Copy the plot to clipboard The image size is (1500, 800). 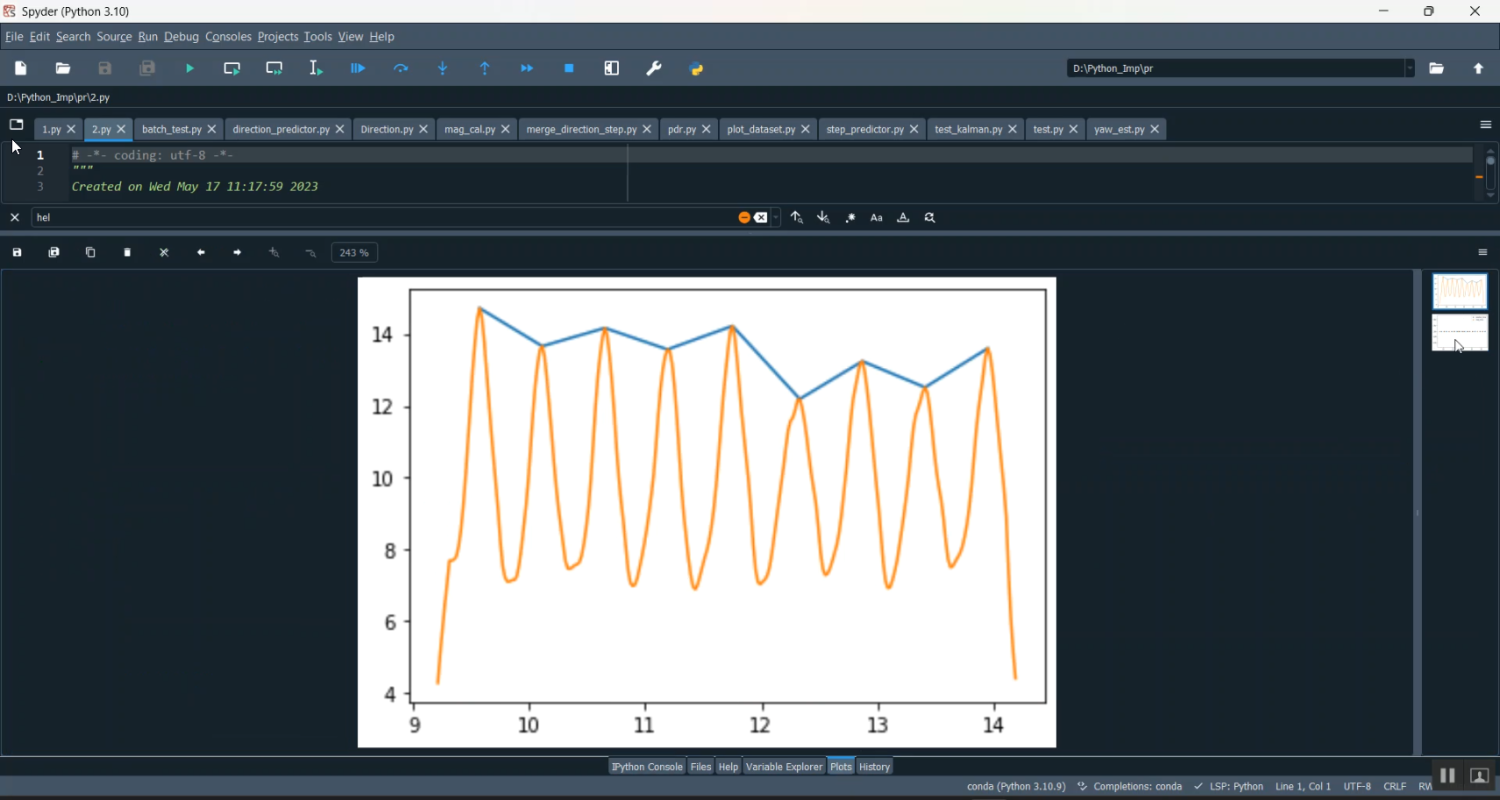click(91, 253)
